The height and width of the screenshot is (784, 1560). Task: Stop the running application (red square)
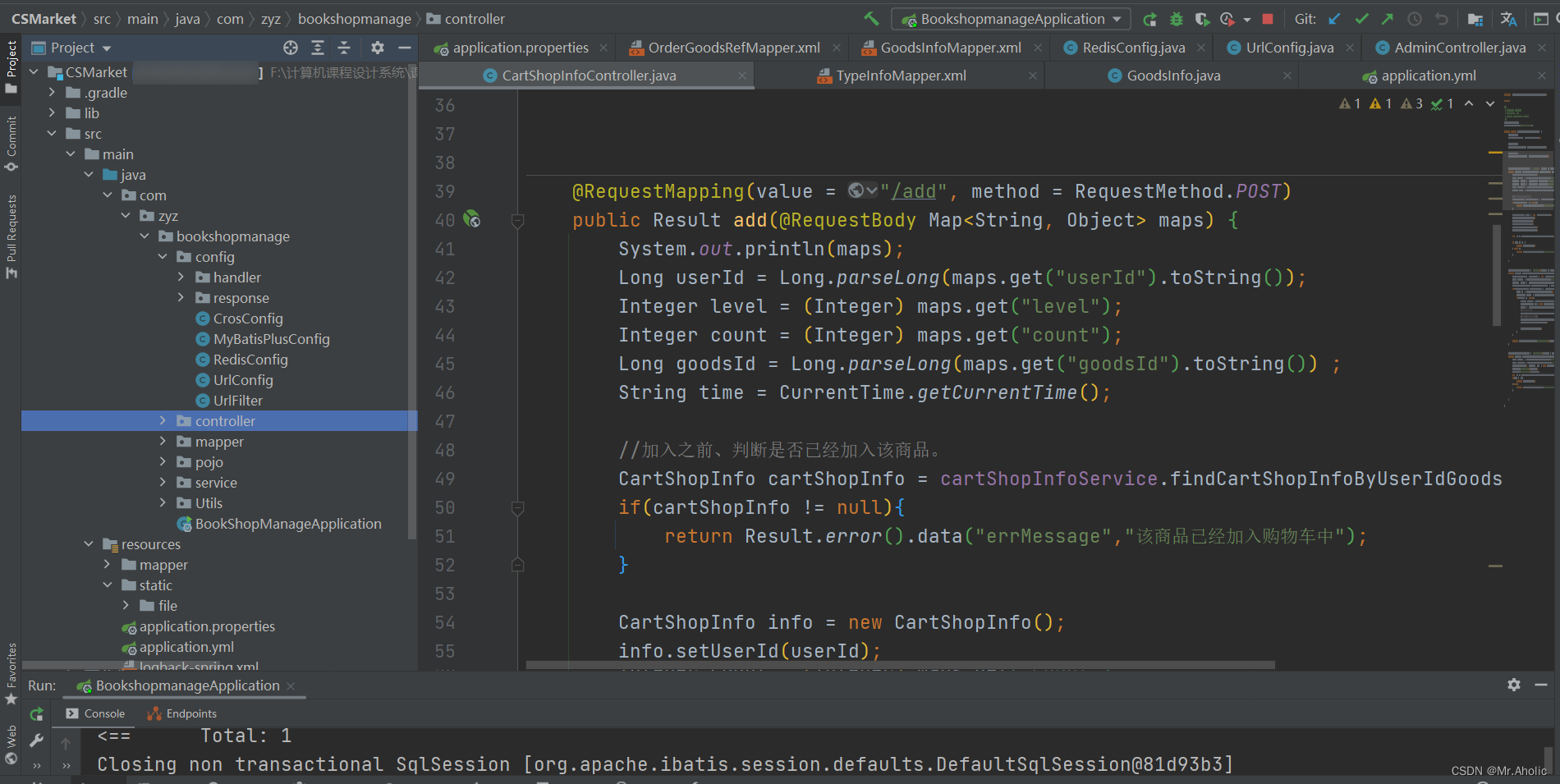pos(1268,19)
